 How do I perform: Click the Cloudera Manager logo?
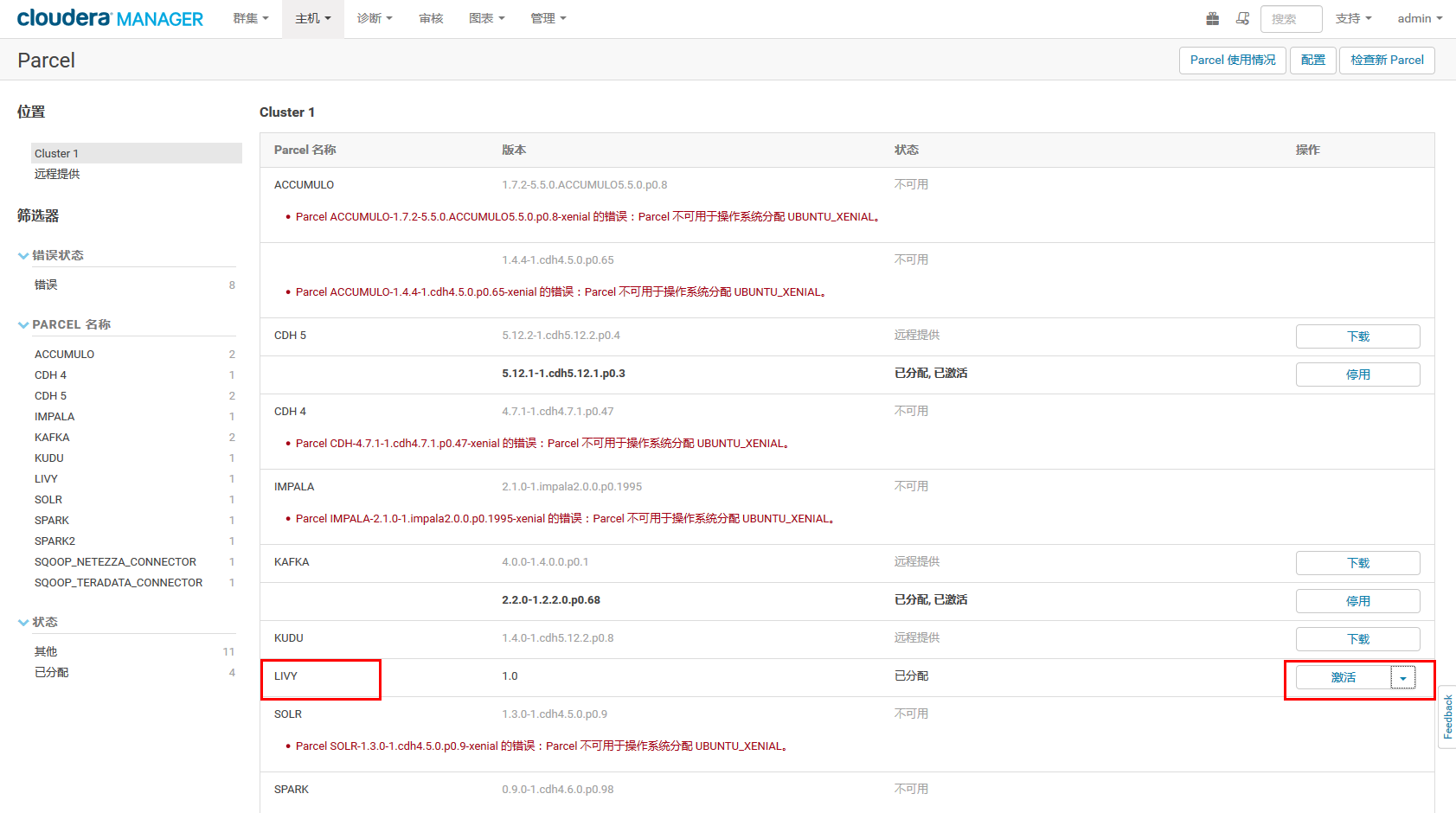[x=110, y=18]
